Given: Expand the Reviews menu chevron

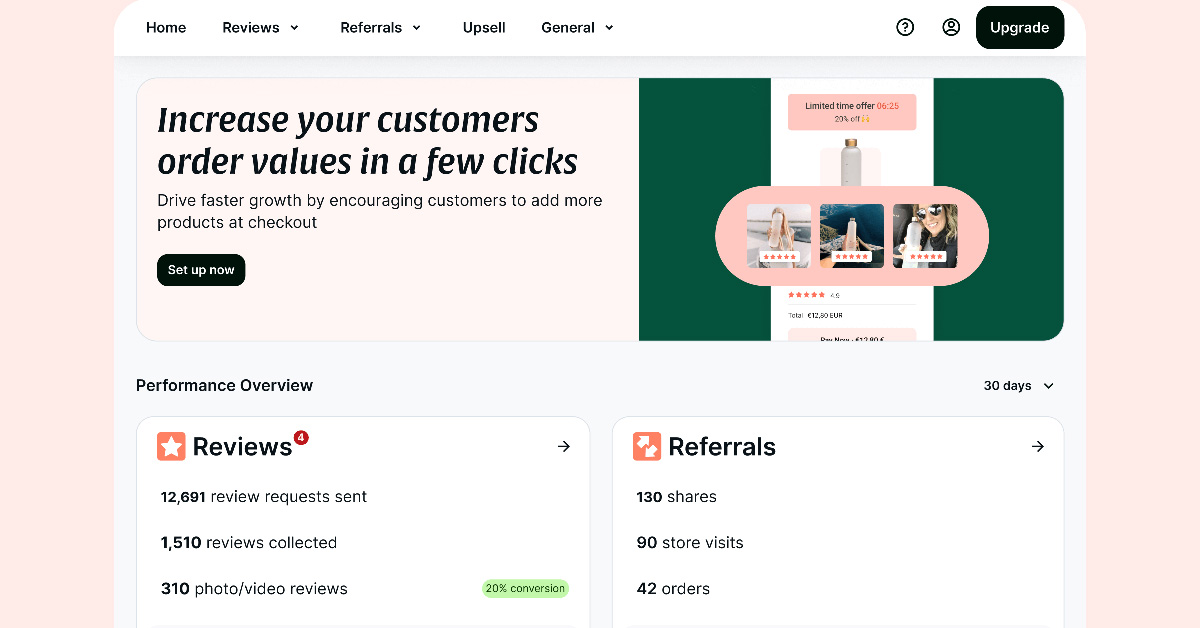Looking at the screenshot, I should tap(295, 28).
